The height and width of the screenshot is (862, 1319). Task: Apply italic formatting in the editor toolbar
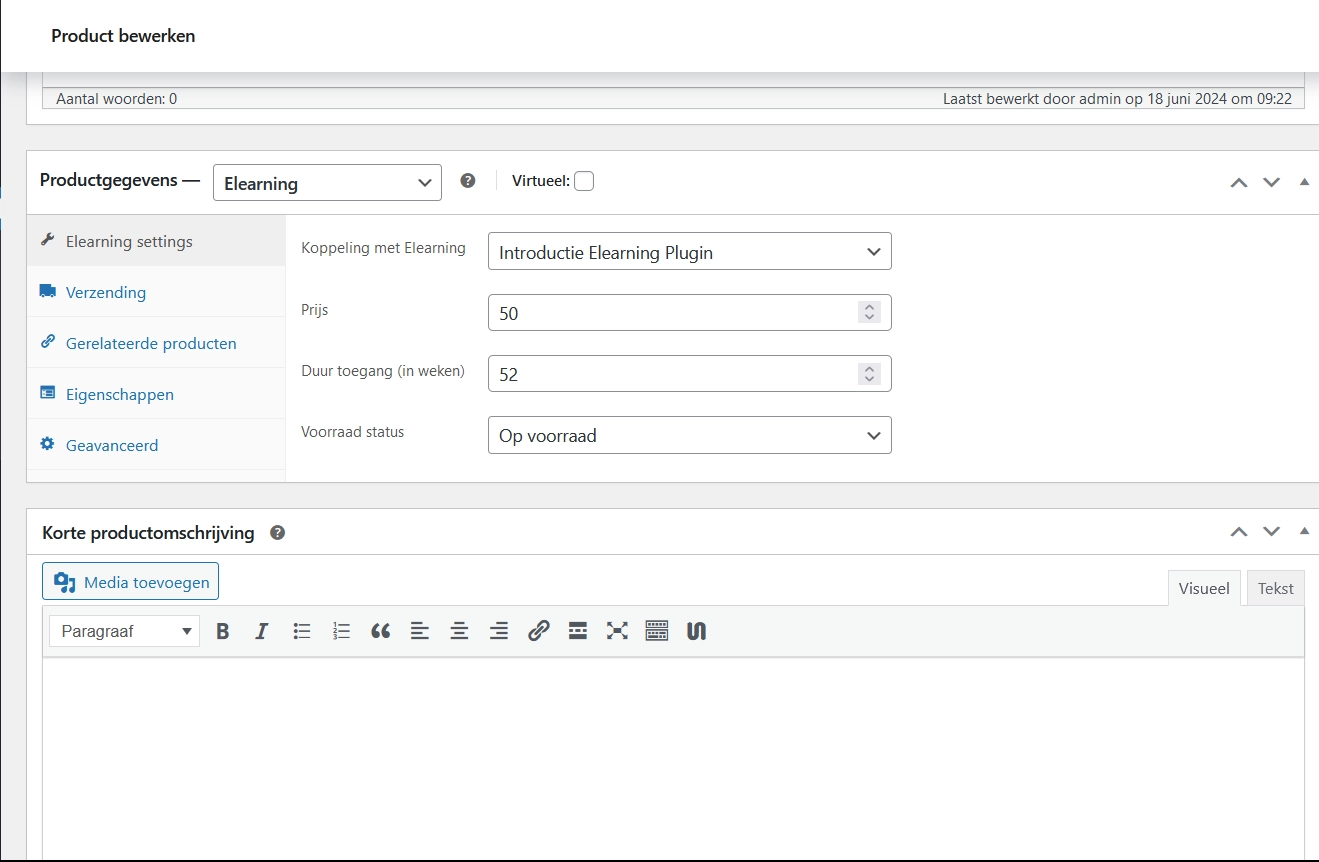click(262, 631)
